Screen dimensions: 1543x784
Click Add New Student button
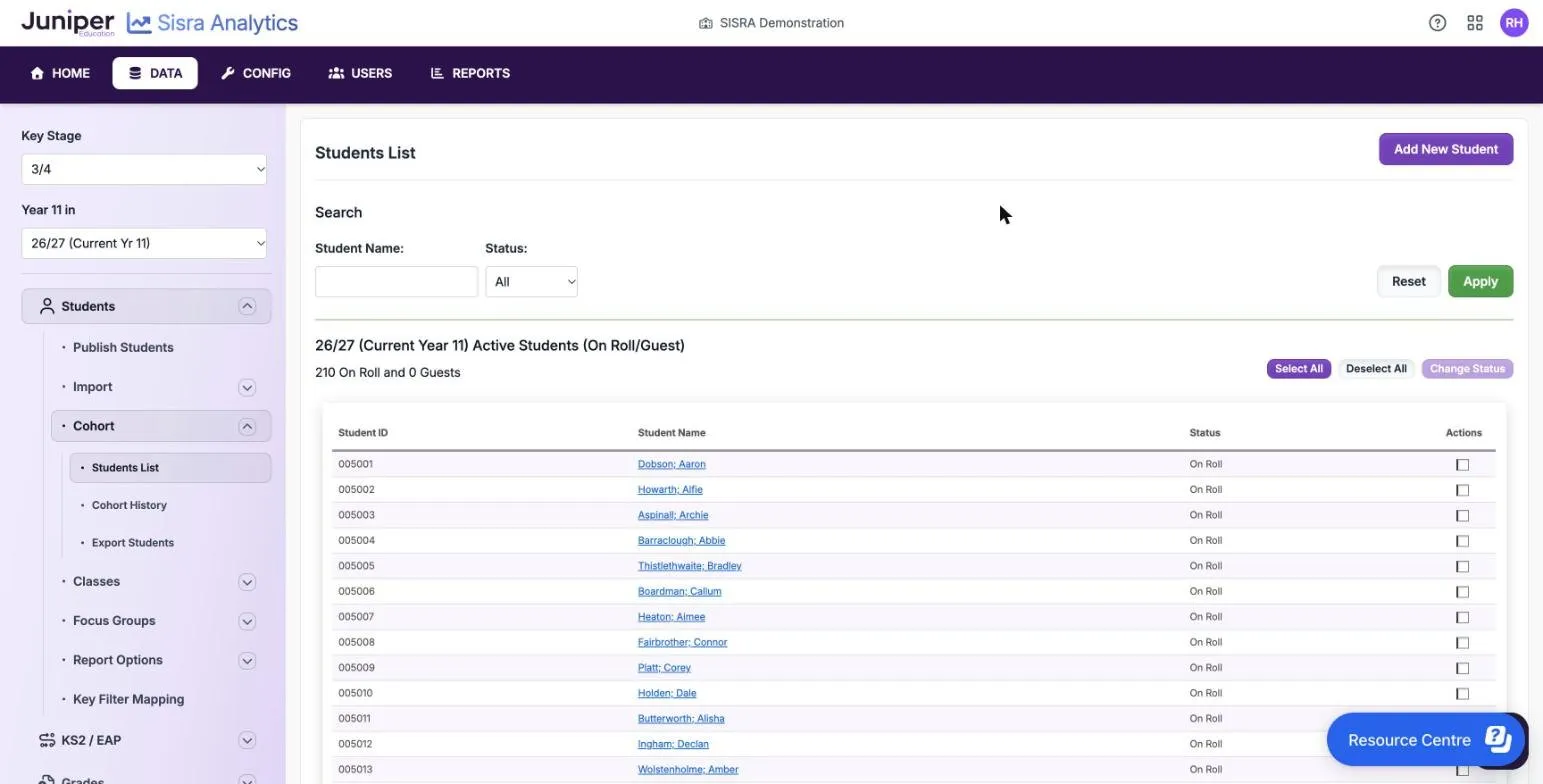pos(1446,149)
